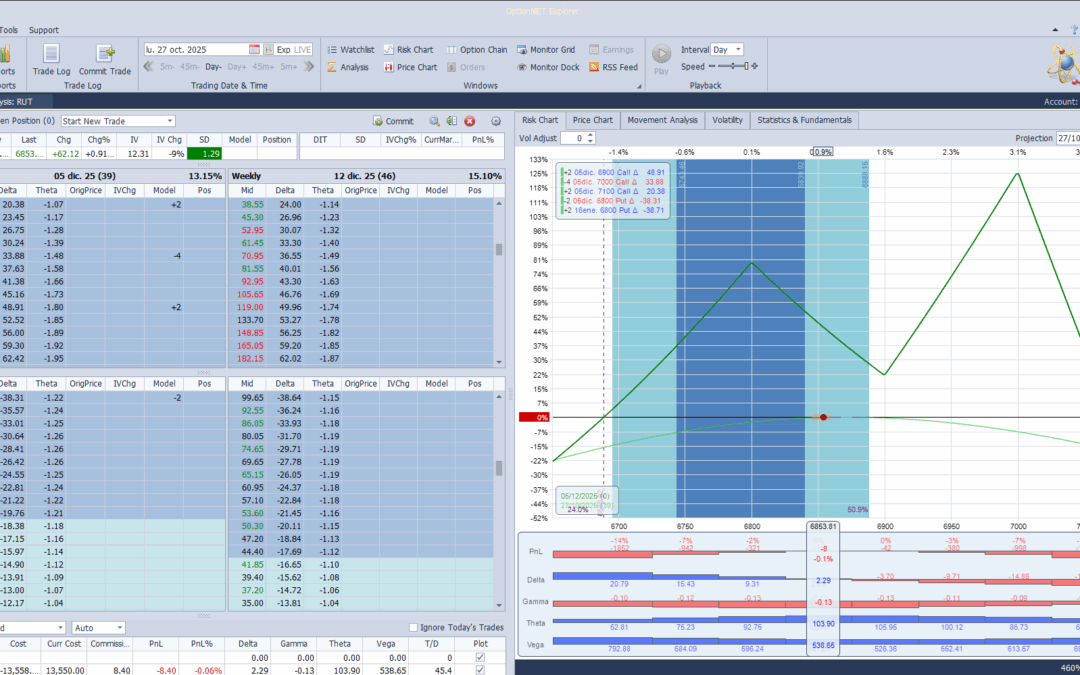This screenshot has height=675, width=1080.
Task: Start playback with the Play button
Action: click(661, 59)
